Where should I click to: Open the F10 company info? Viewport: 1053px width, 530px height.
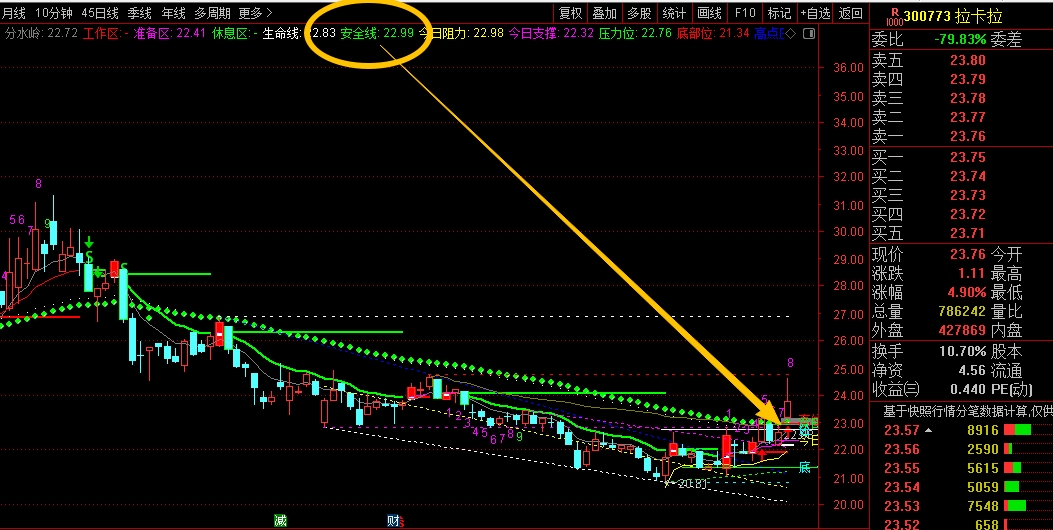click(x=745, y=13)
